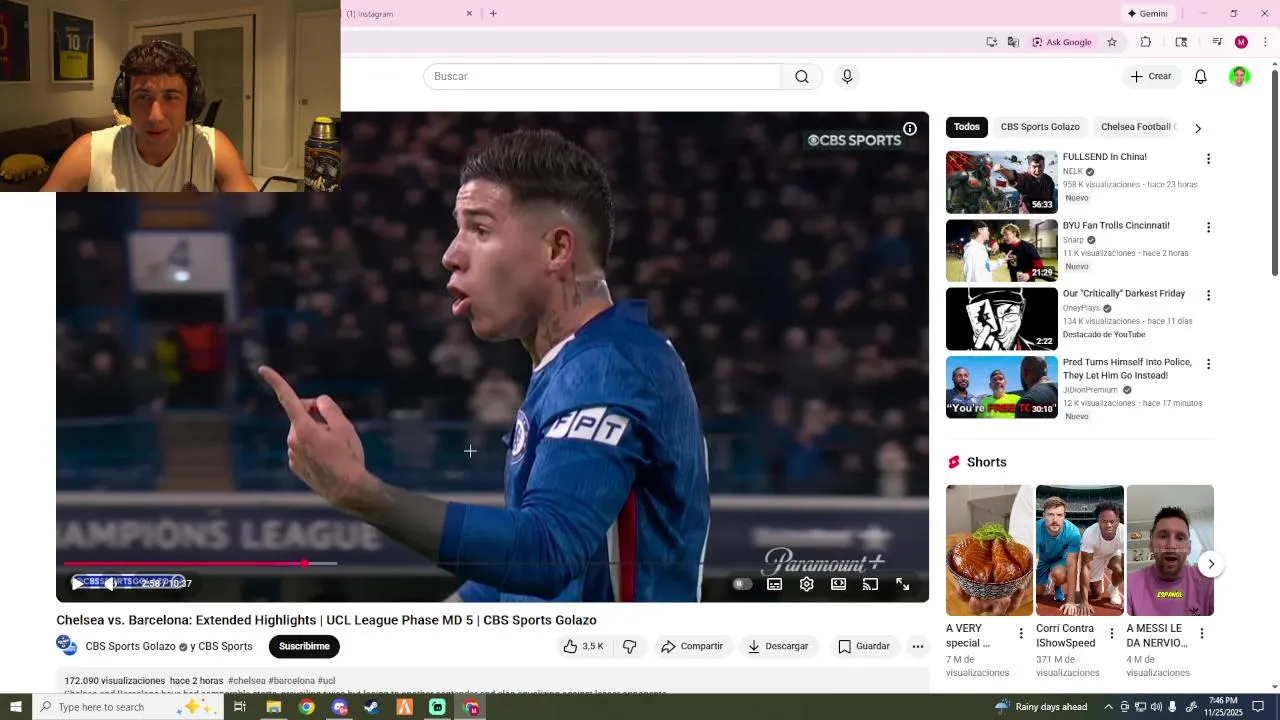Click the #chelsea hashtag

point(246,681)
